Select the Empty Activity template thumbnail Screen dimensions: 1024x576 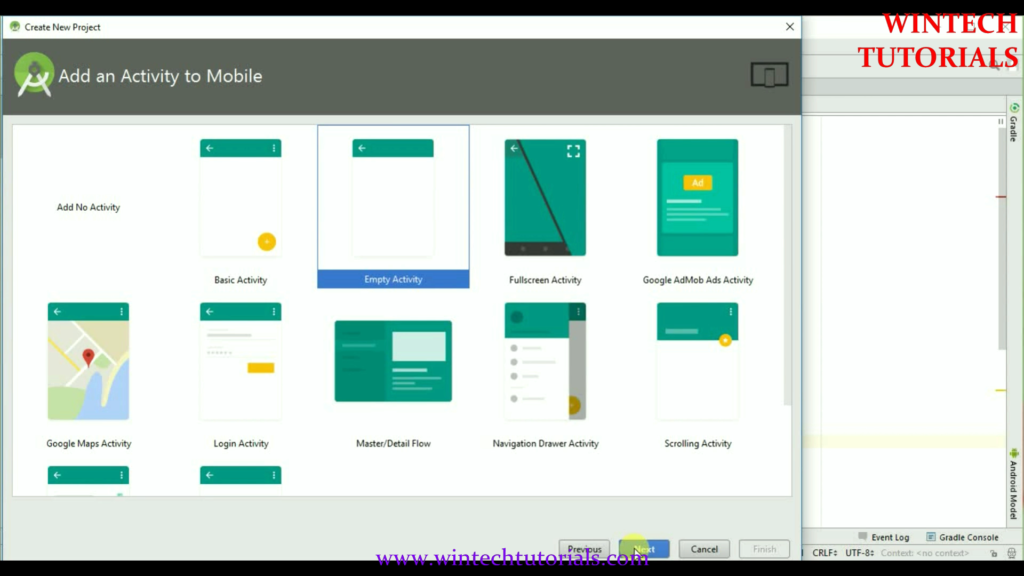click(x=392, y=197)
